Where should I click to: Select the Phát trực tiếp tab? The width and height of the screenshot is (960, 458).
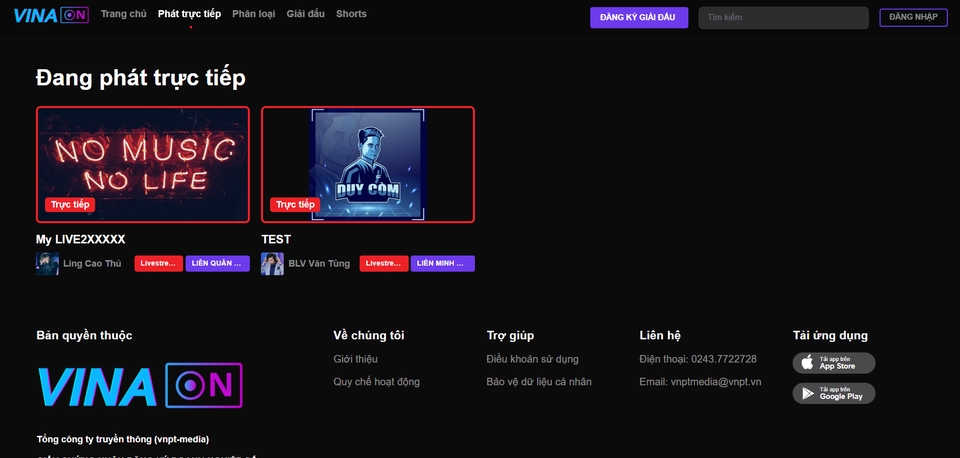[189, 13]
